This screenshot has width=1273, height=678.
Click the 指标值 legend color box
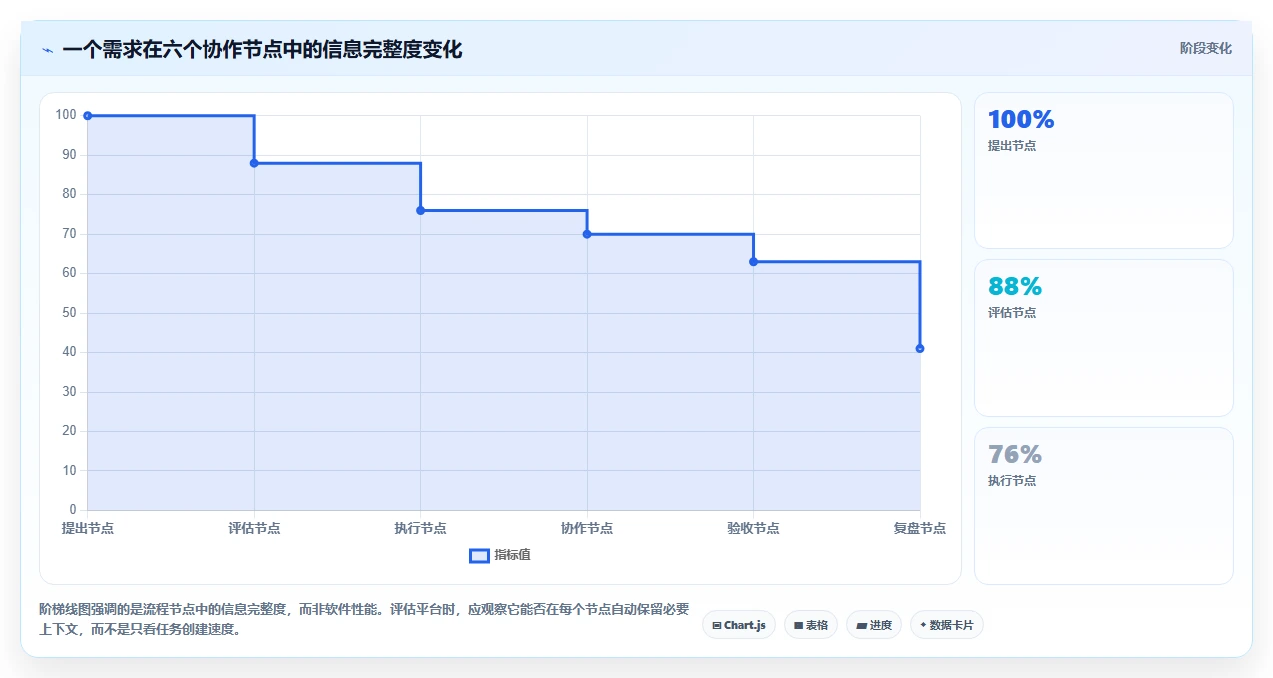pyautogui.click(x=479, y=555)
